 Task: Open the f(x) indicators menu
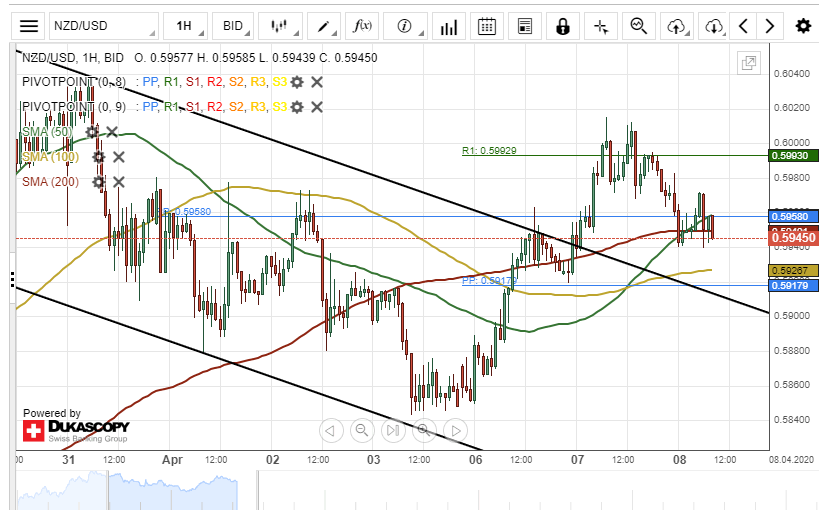(x=362, y=26)
